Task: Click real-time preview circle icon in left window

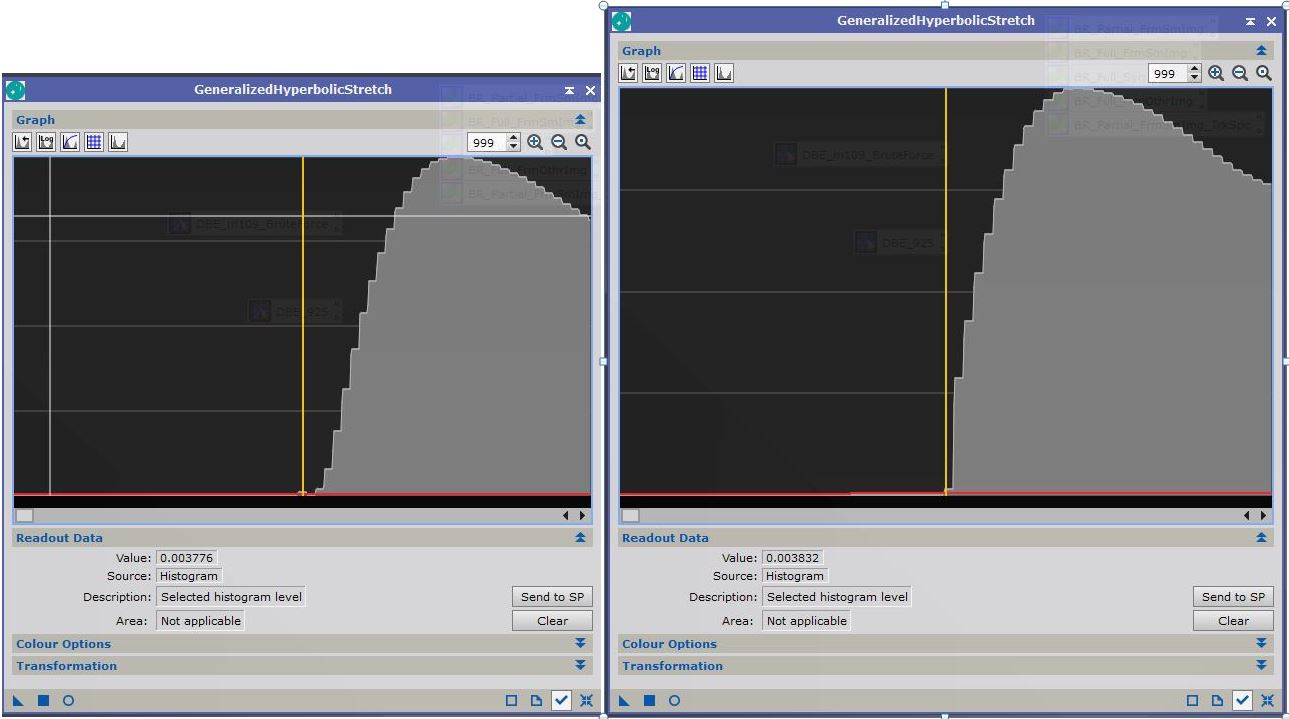Action: (x=68, y=701)
